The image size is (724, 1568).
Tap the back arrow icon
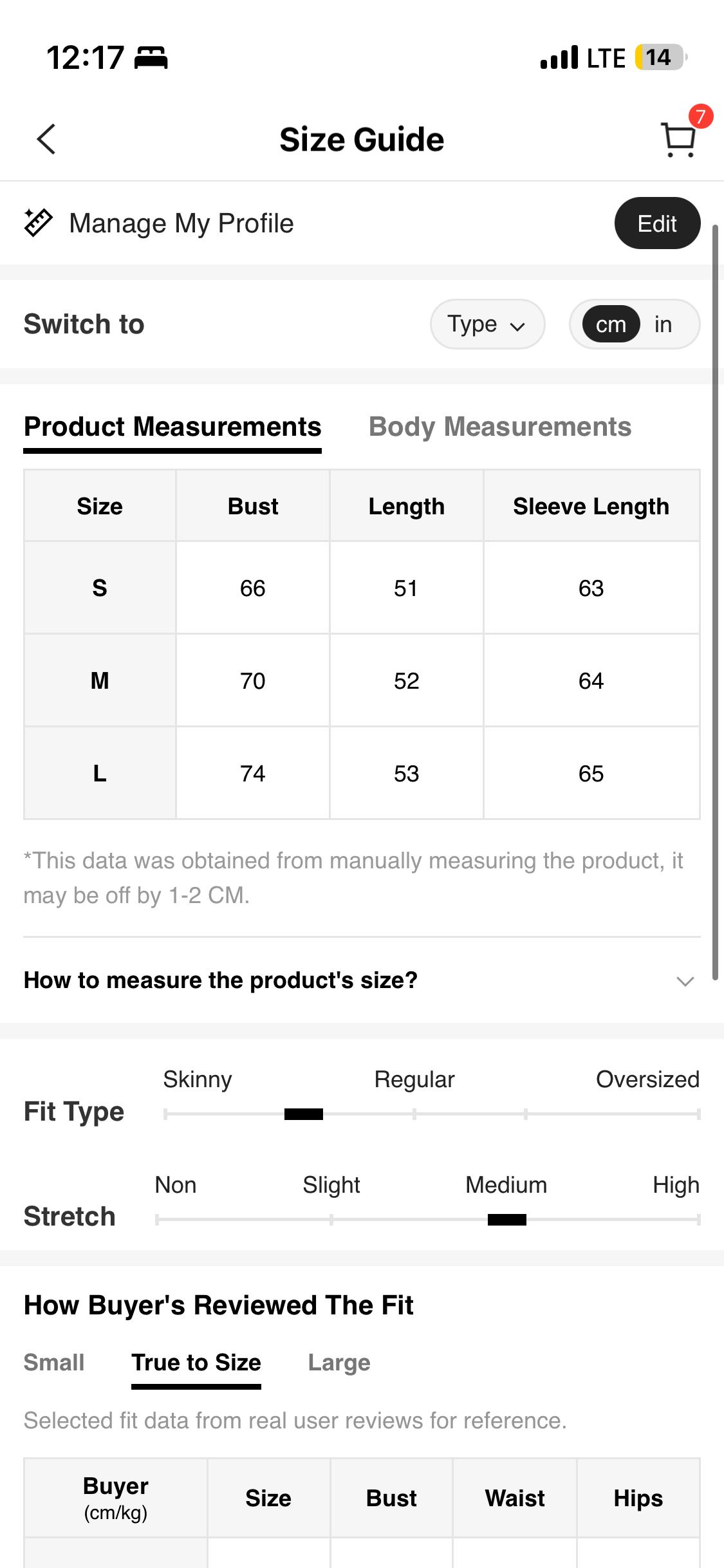[46, 139]
